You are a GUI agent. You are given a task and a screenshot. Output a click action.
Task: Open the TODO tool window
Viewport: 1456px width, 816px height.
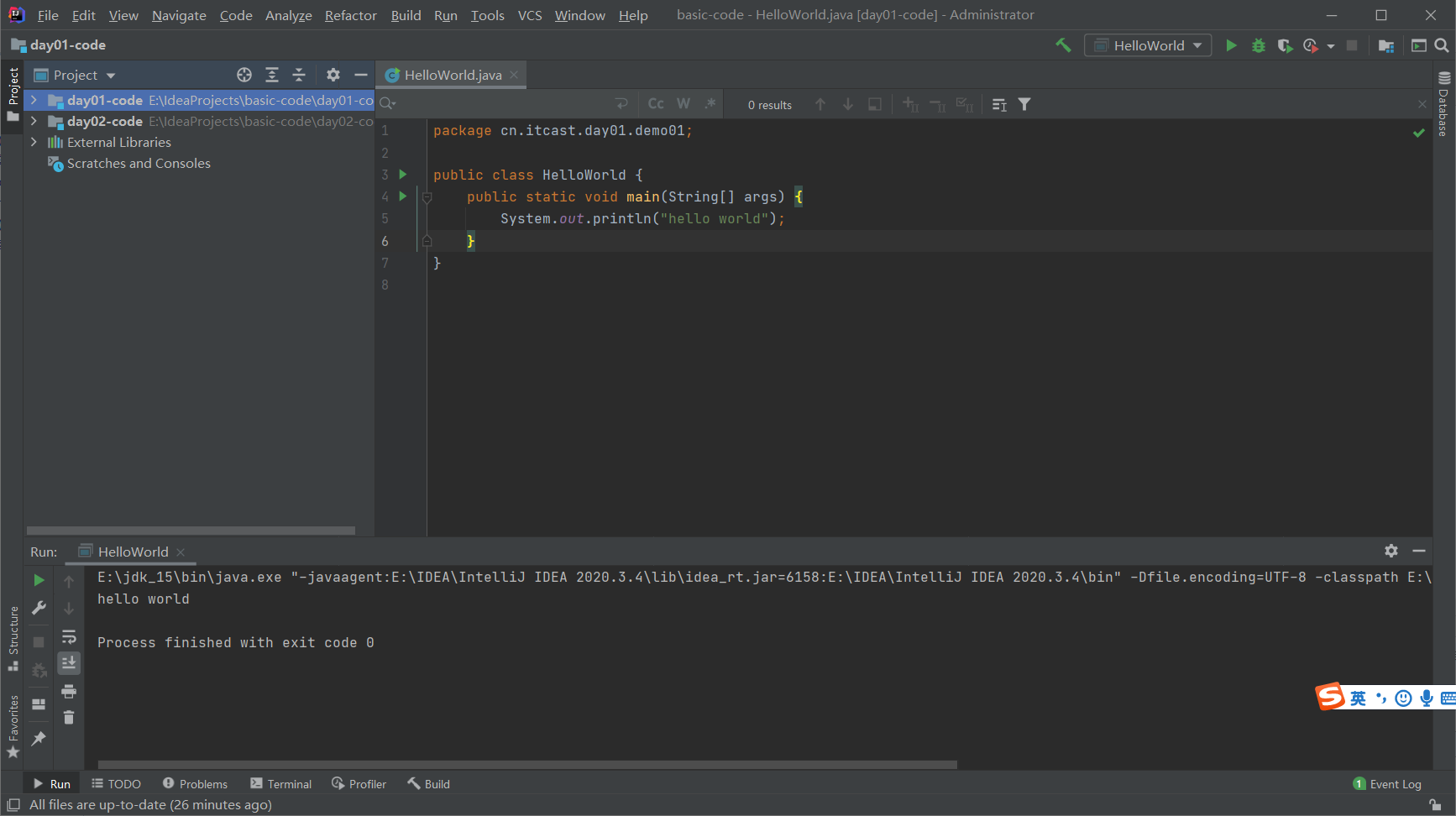(x=116, y=784)
